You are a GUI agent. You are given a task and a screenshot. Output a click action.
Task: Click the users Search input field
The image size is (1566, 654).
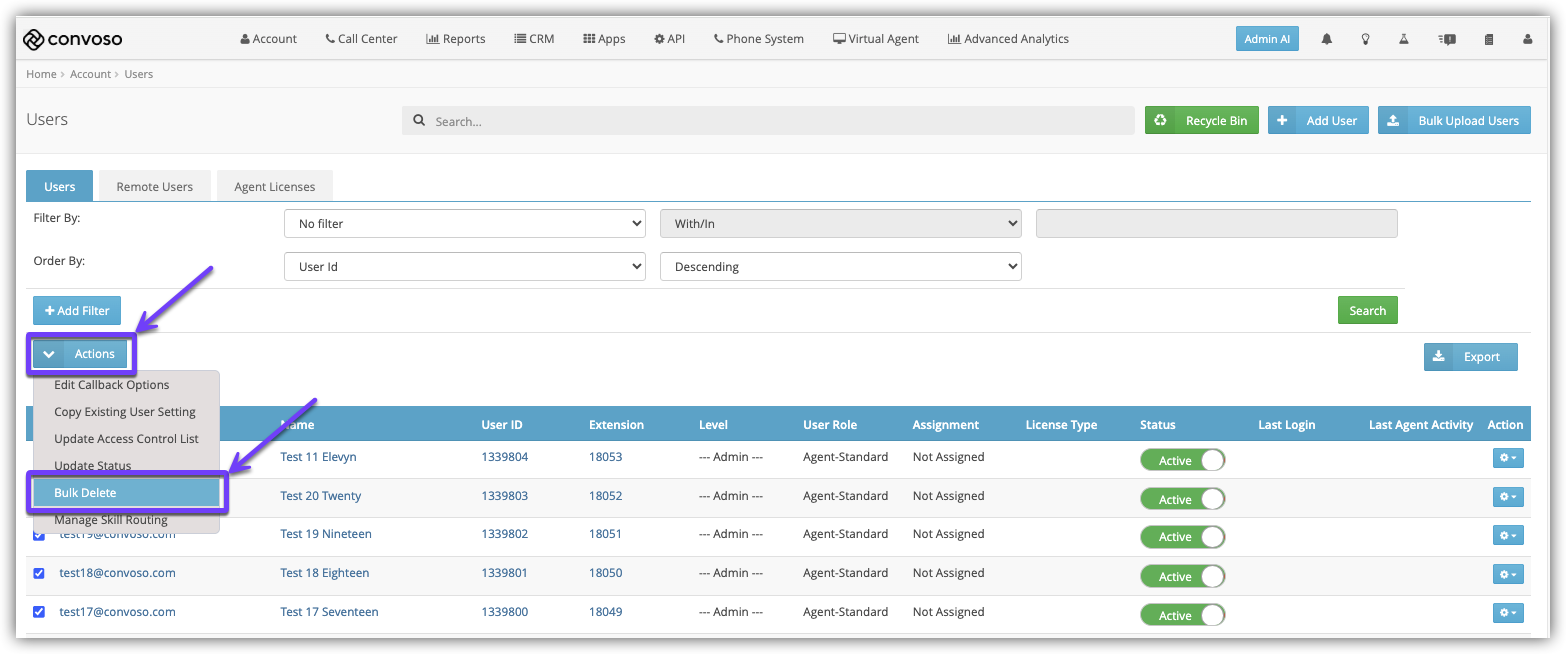point(768,121)
